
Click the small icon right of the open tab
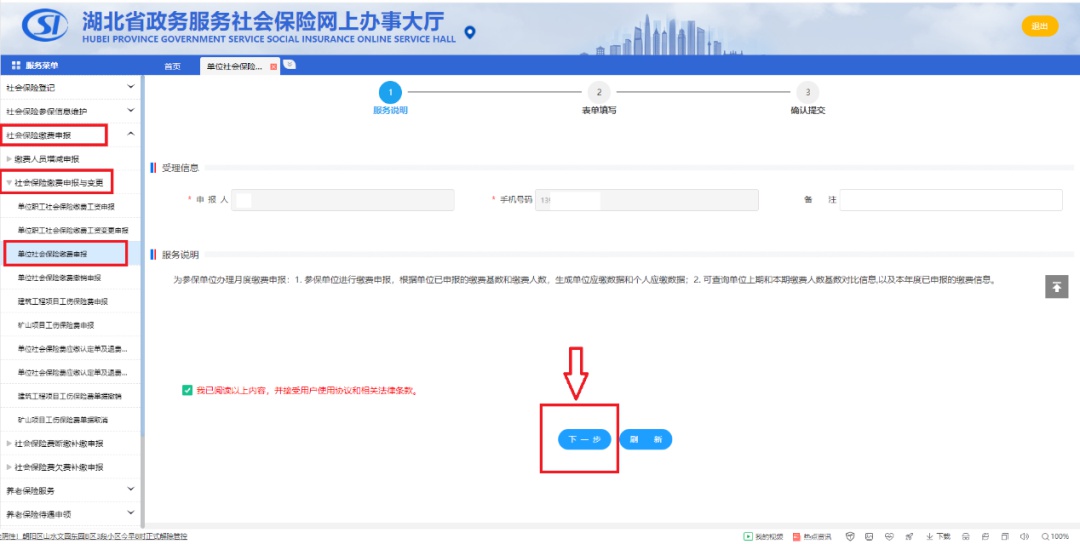[x=289, y=65]
